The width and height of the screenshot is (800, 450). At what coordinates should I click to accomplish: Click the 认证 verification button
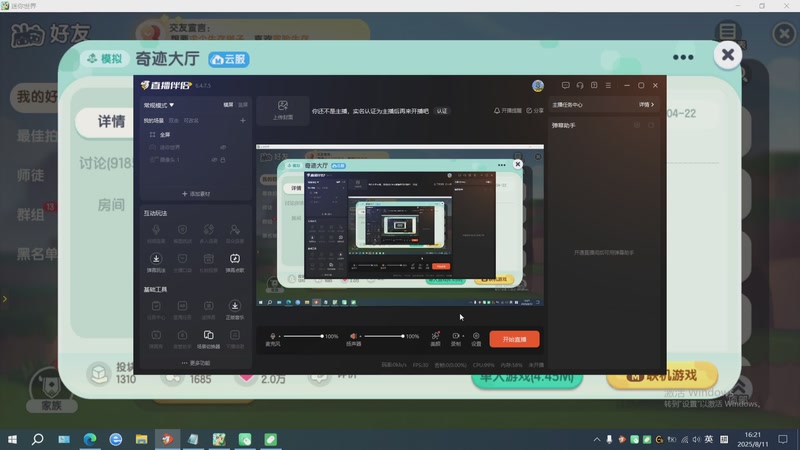442,111
